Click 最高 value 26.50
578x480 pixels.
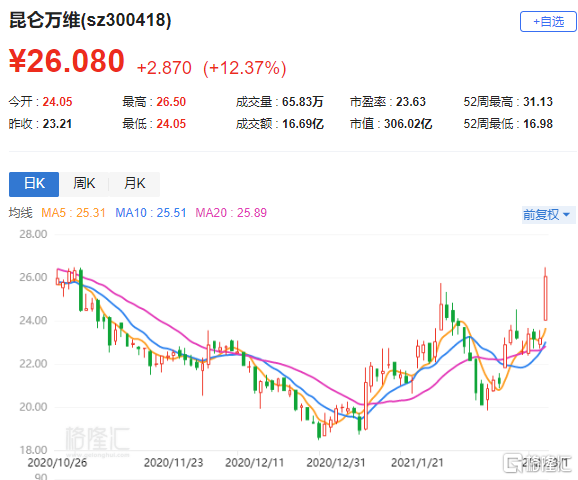(x=171, y=102)
